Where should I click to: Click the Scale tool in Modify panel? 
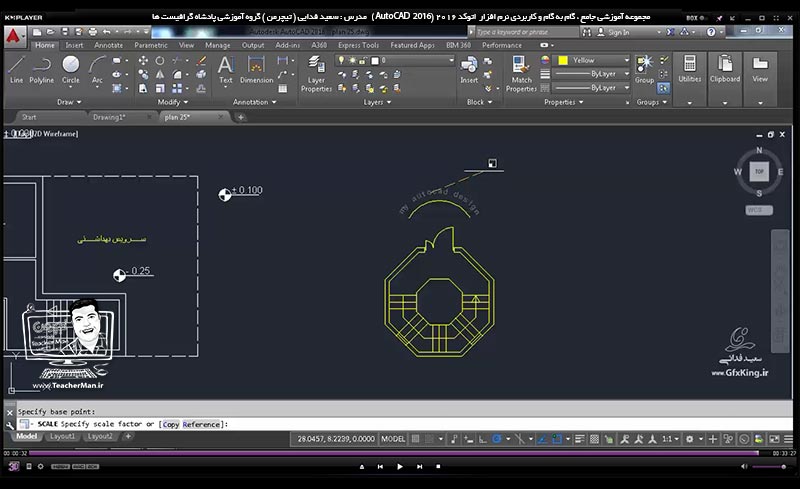(160, 88)
